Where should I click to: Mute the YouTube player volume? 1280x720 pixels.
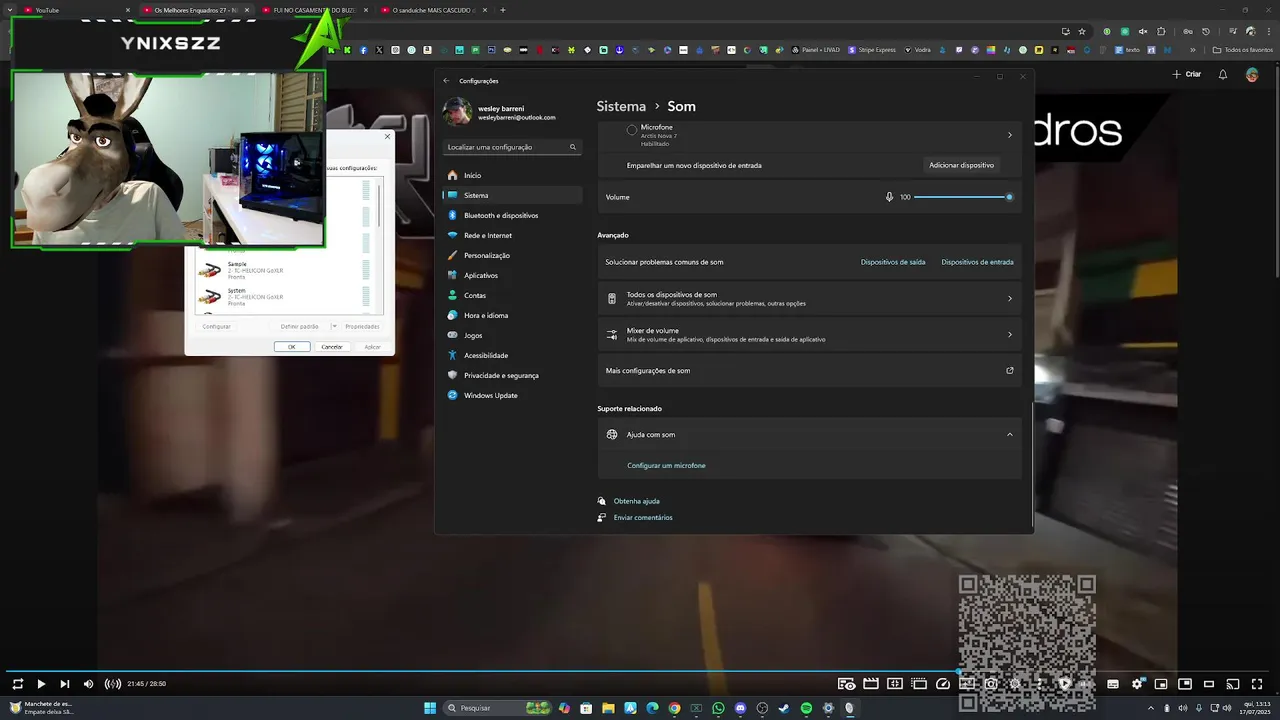pyautogui.click(x=88, y=684)
